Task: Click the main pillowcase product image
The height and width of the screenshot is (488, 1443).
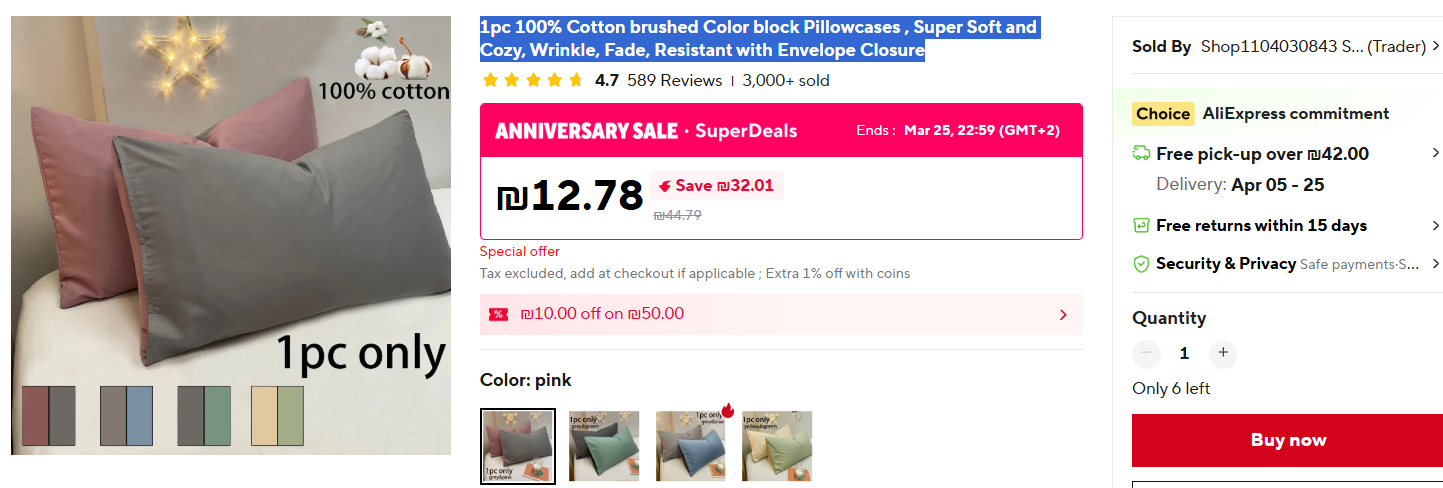Action: coord(231,220)
